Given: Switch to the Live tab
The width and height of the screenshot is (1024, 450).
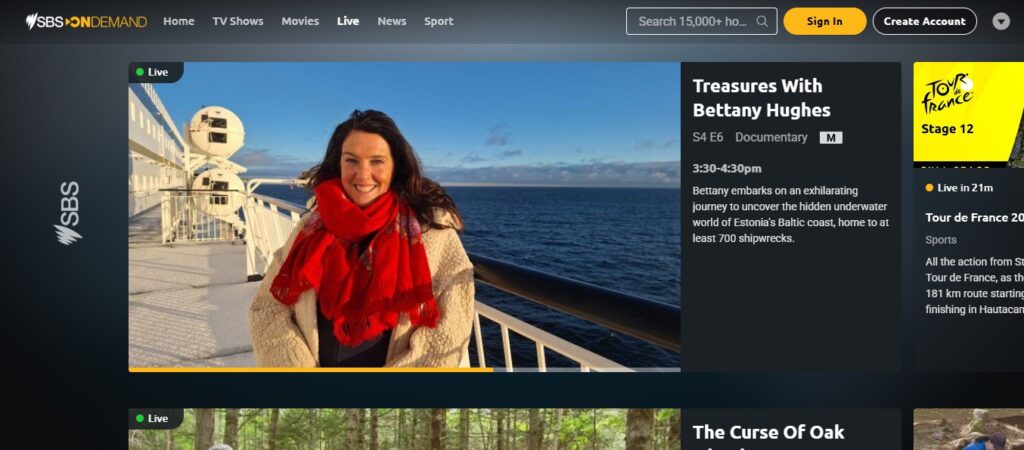Looking at the screenshot, I should click(x=348, y=21).
